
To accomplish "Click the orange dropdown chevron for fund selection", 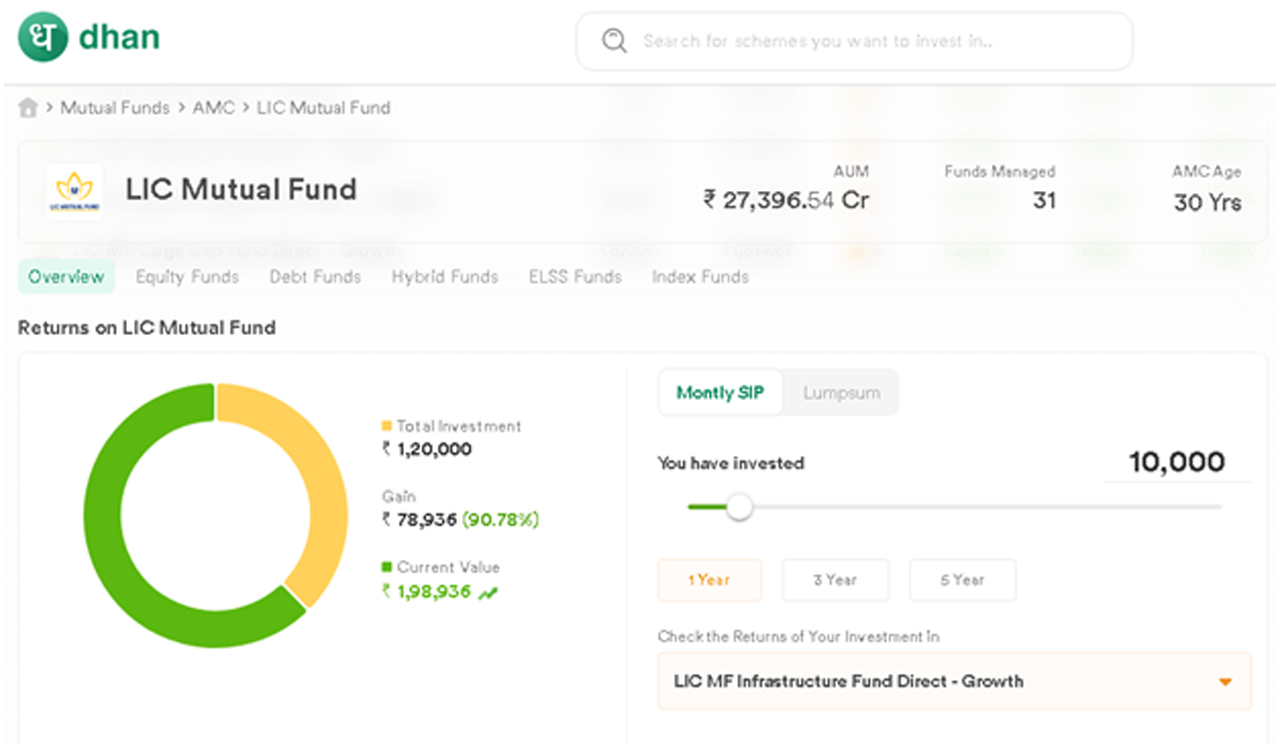I will click(1224, 681).
